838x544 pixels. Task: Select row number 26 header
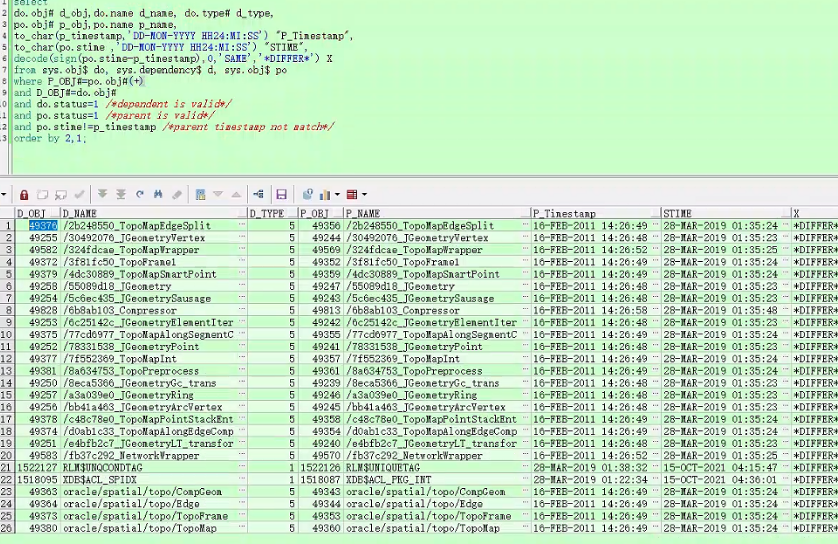click(7, 528)
